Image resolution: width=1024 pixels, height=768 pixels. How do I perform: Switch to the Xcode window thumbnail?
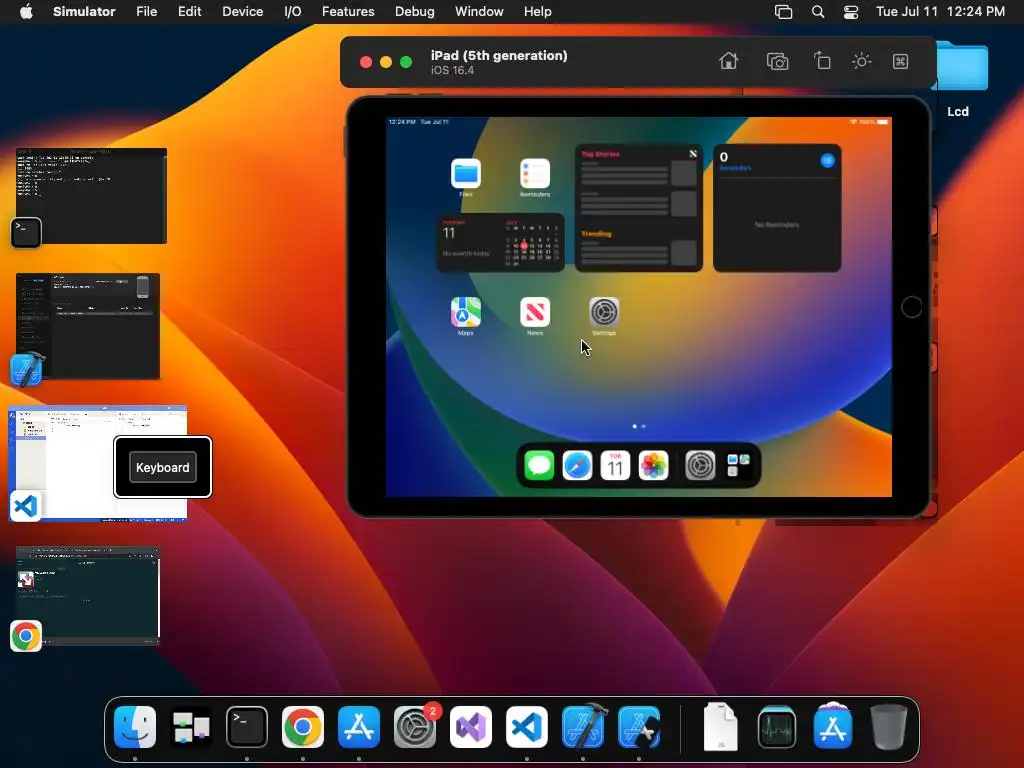point(88,326)
